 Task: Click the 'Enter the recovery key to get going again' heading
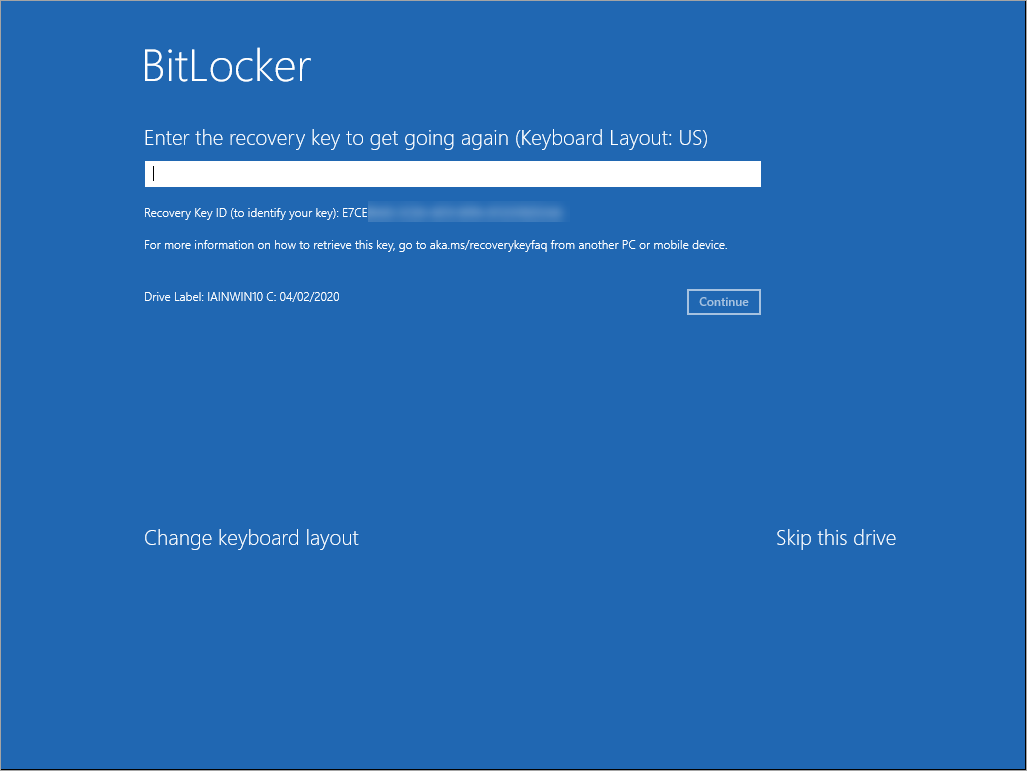tap(426, 138)
